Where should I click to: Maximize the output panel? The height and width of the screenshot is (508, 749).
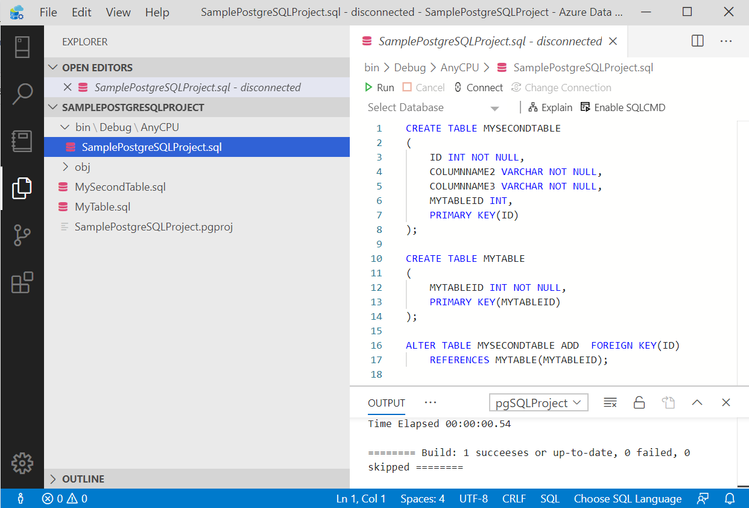[697, 403]
